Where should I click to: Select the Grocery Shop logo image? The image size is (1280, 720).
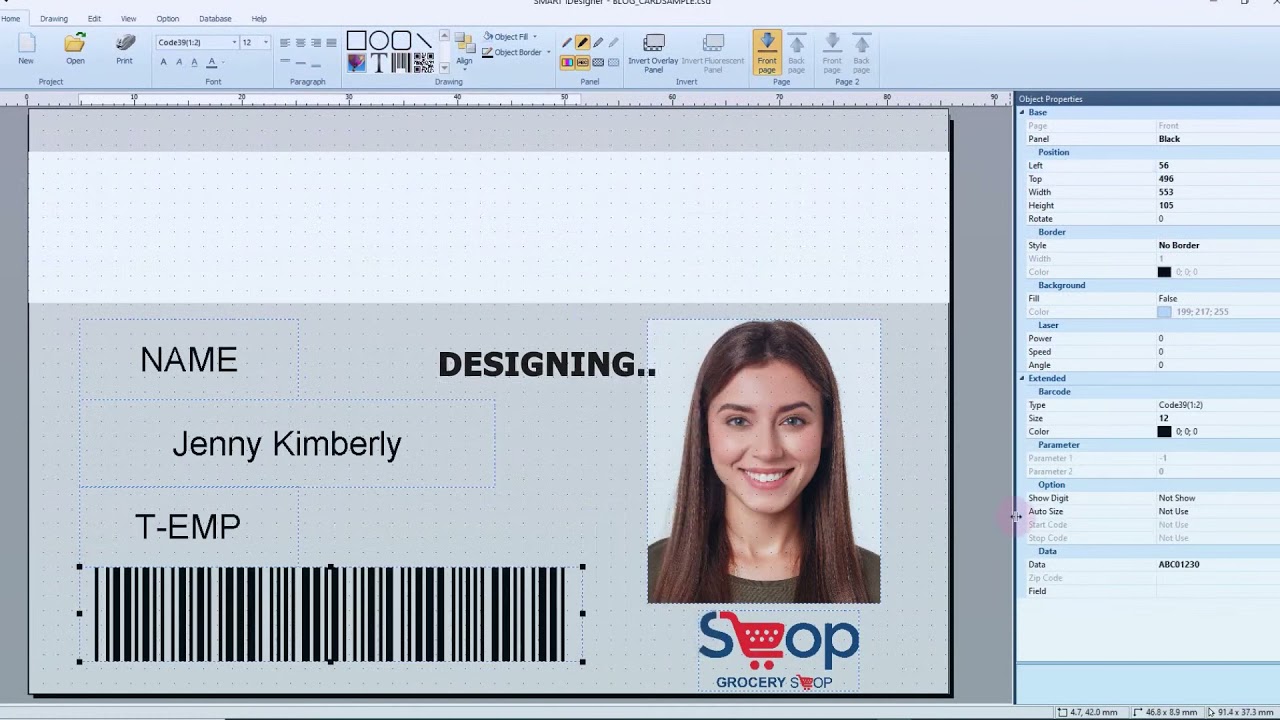click(x=778, y=651)
